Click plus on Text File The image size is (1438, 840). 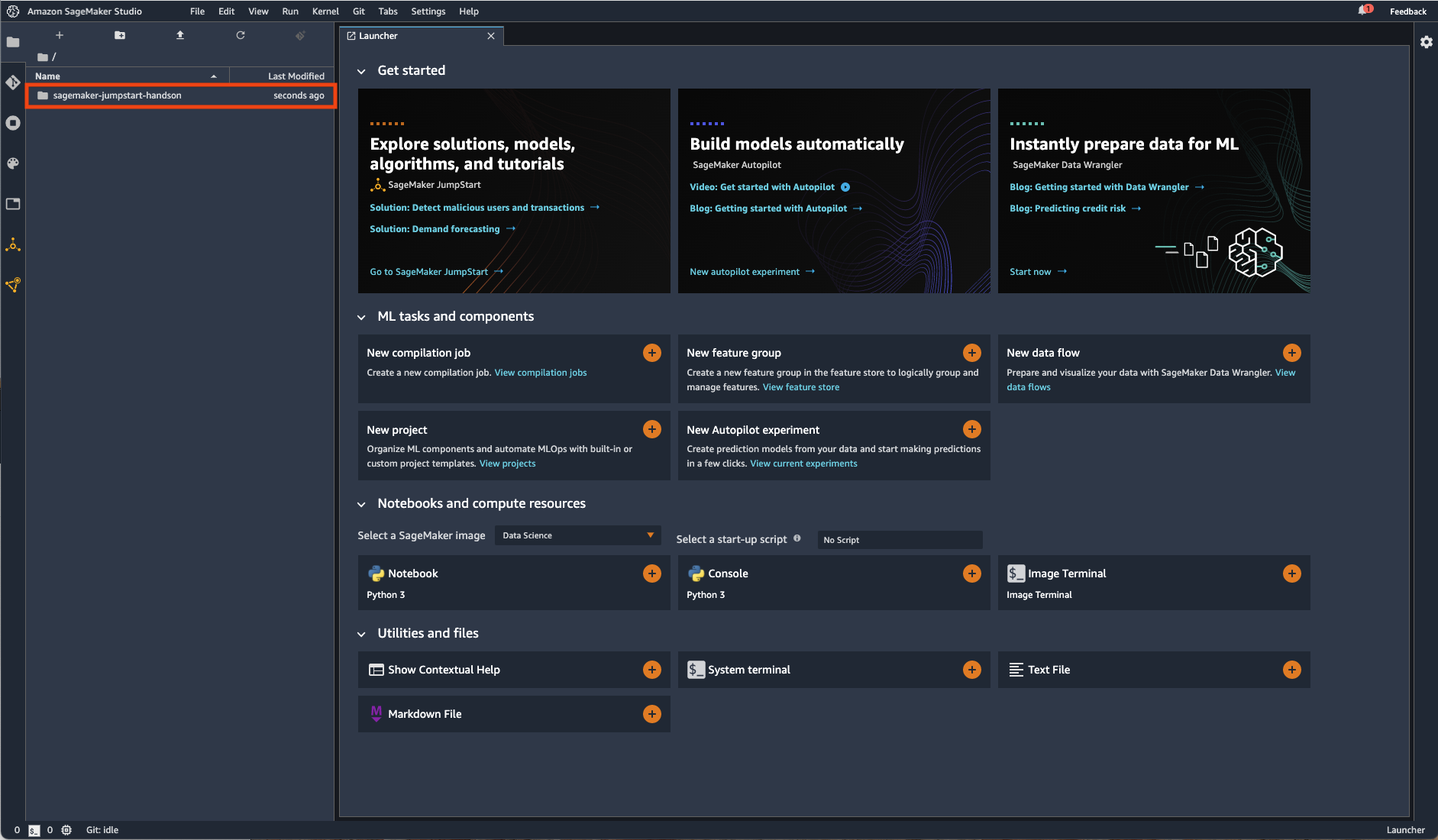coord(1292,670)
